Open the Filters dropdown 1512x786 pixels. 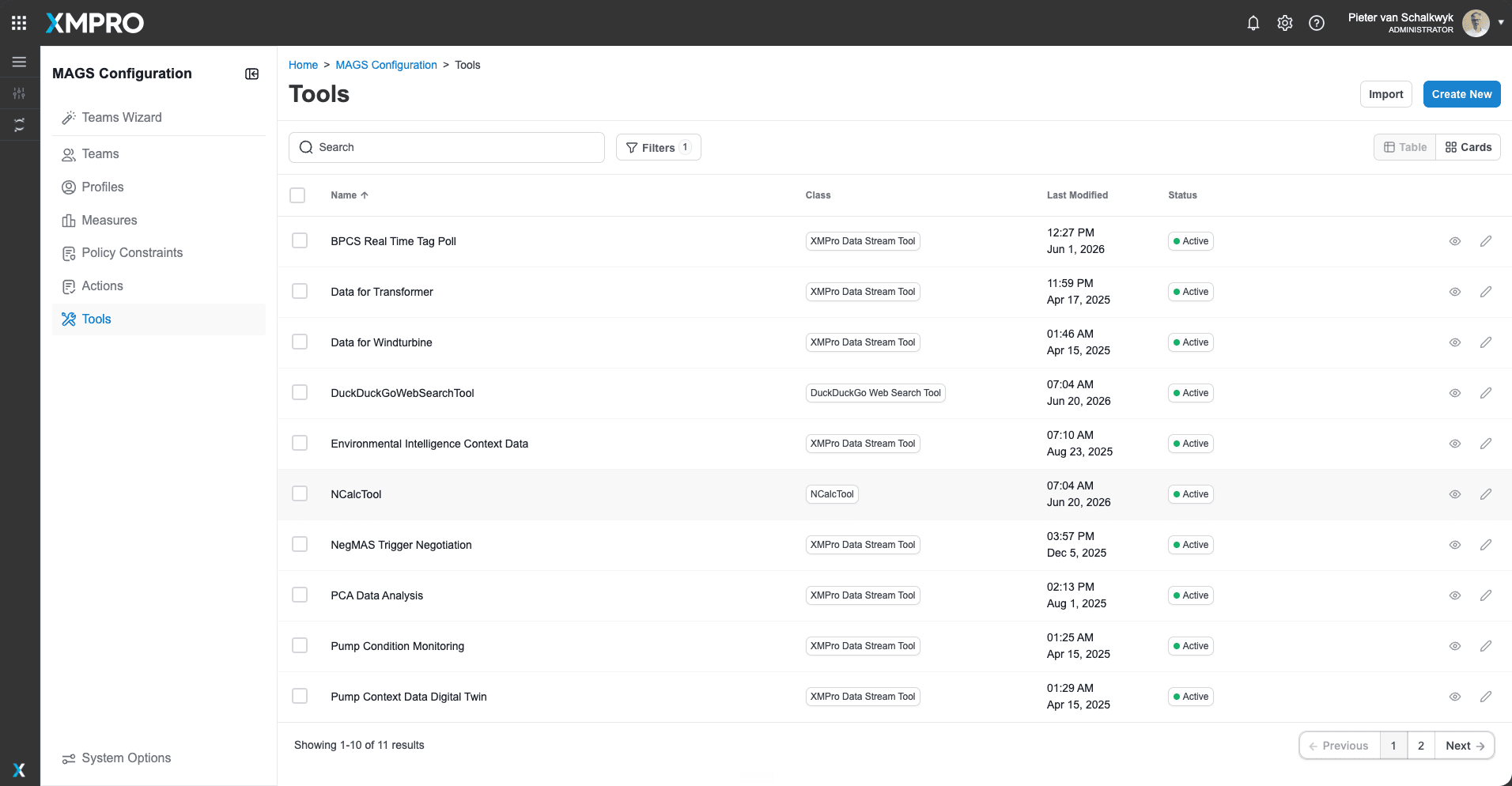tap(658, 147)
